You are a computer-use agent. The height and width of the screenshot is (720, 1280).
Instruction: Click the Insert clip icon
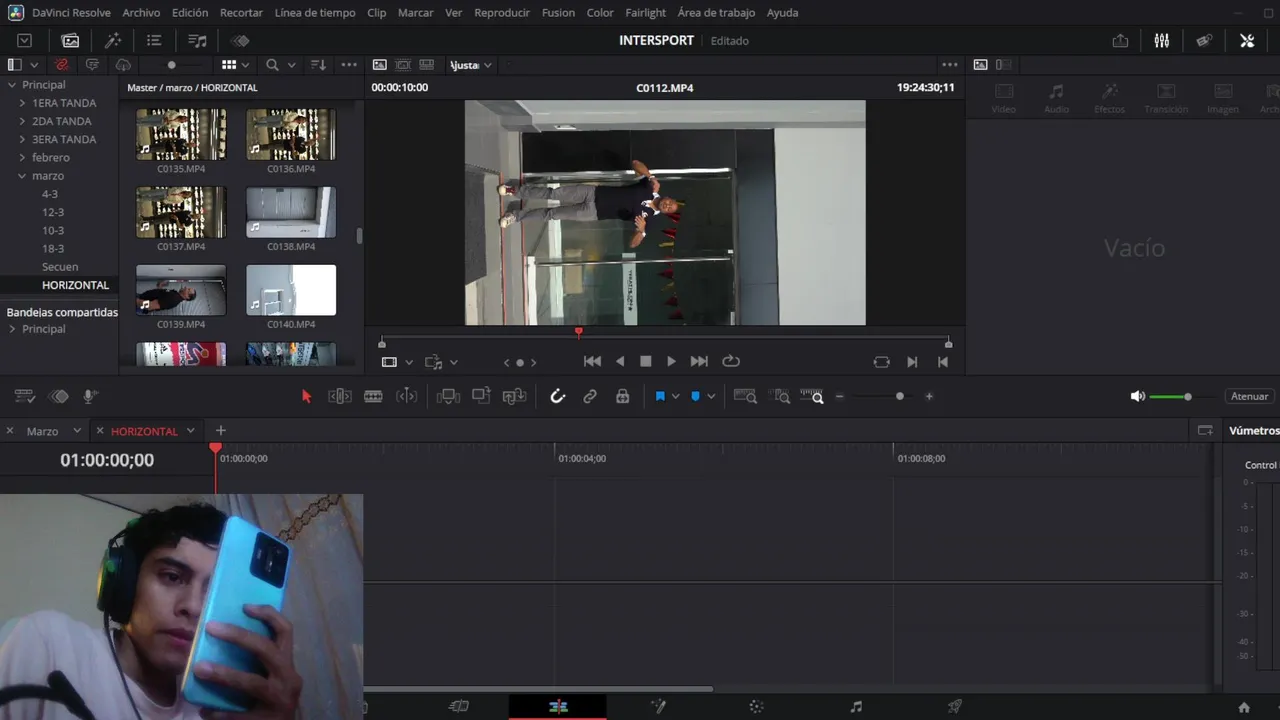448,396
